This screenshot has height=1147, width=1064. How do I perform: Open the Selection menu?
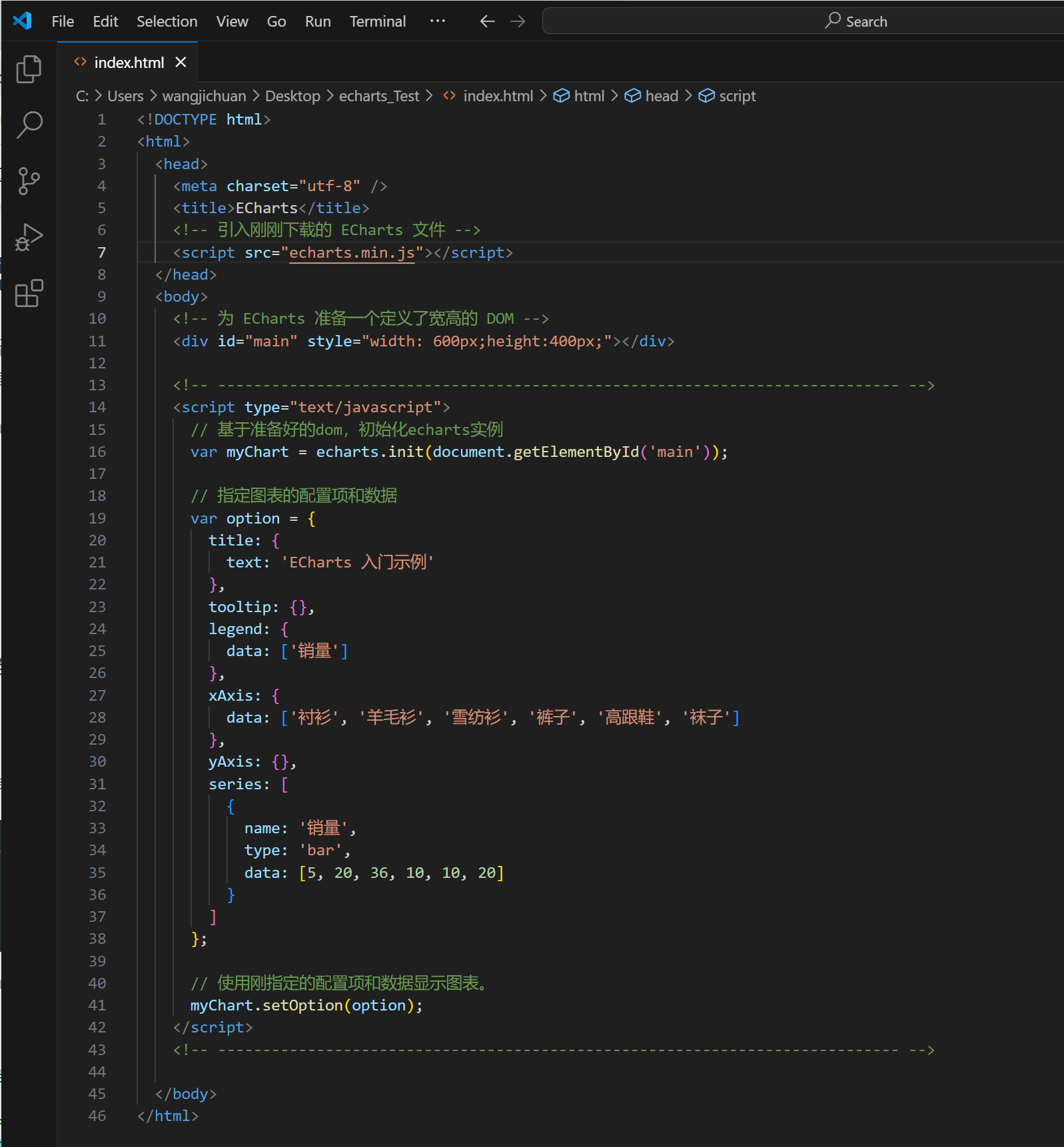click(x=167, y=21)
